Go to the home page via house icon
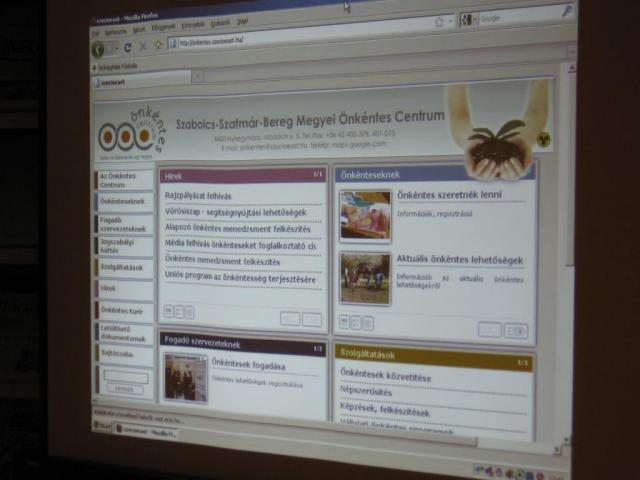The image size is (640, 480). (x=158, y=44)
